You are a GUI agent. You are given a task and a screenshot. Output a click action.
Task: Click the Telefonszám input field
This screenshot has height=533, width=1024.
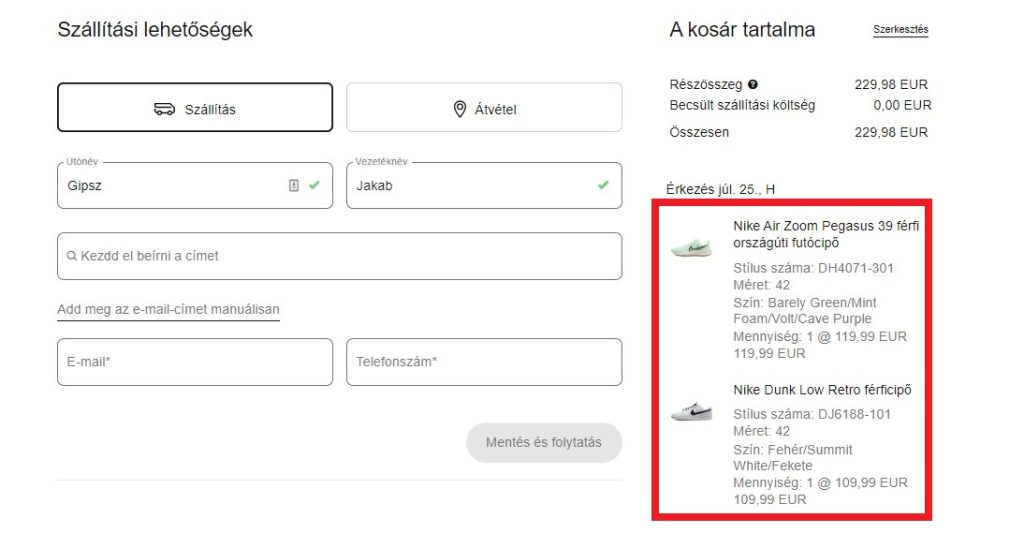tap(484, 362)
